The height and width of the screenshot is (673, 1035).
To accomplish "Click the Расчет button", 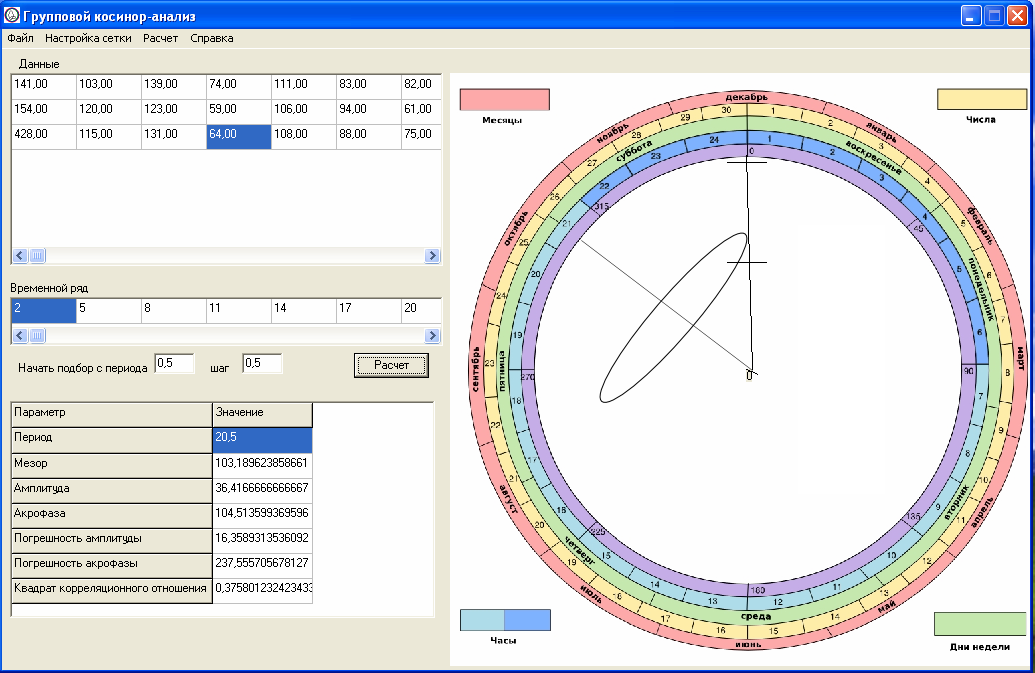I will [391, 365].
